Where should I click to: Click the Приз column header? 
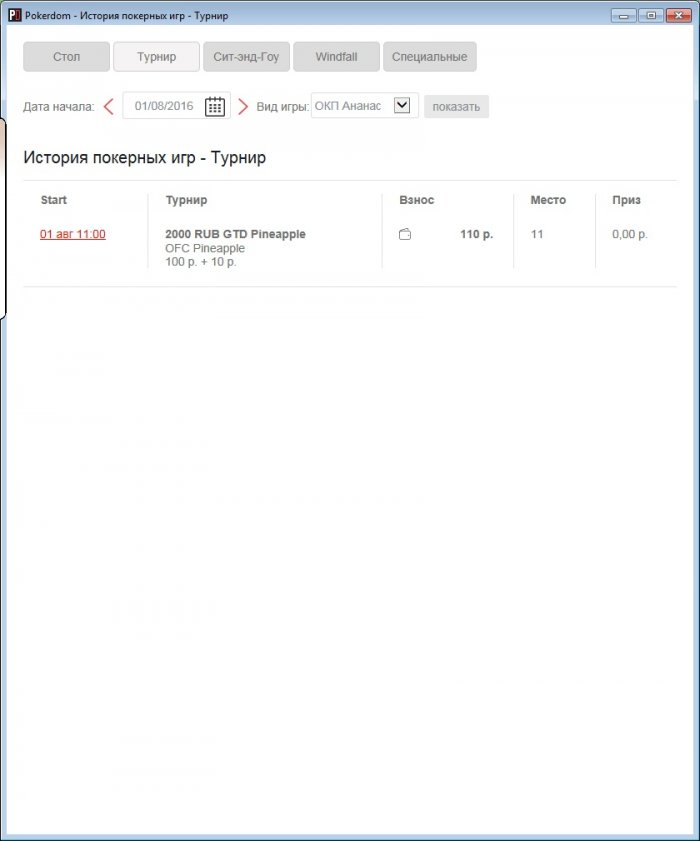627,200
